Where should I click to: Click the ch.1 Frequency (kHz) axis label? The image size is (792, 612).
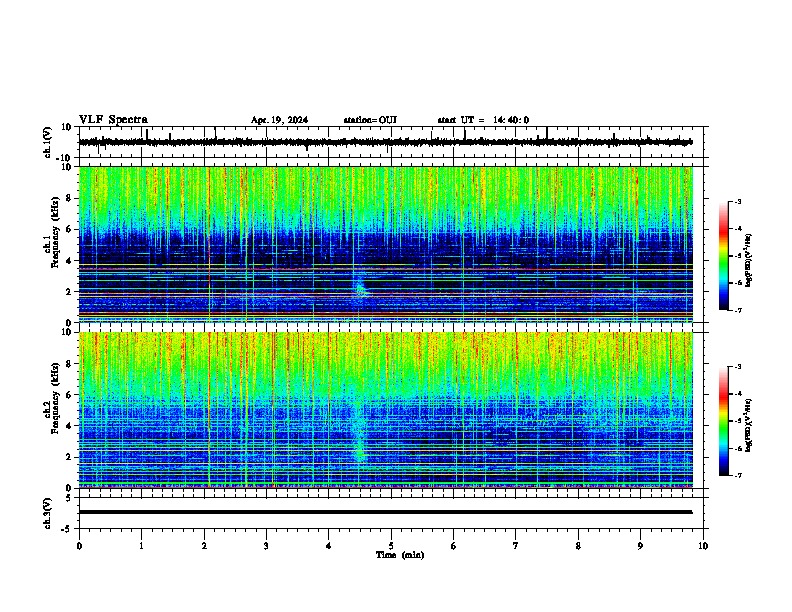pos(52,232)
